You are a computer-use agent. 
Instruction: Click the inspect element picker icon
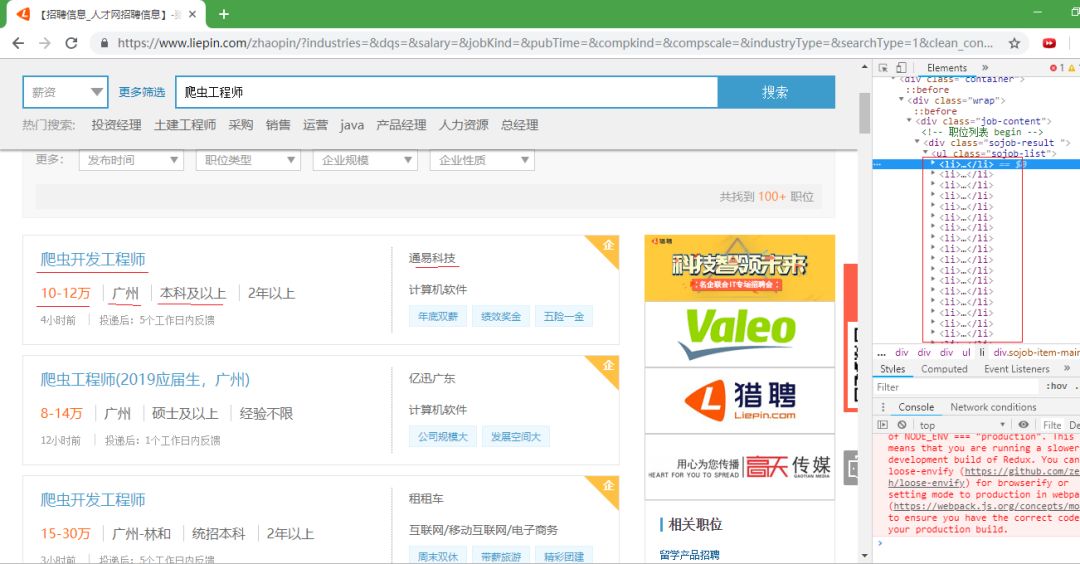pyautogui.click(x=883, y=68)
